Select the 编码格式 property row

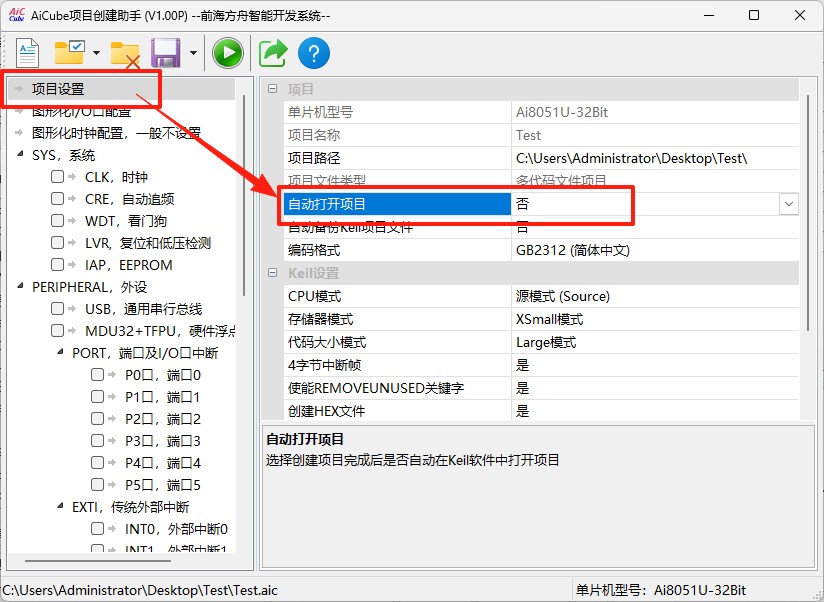click(x=541, y=250)
